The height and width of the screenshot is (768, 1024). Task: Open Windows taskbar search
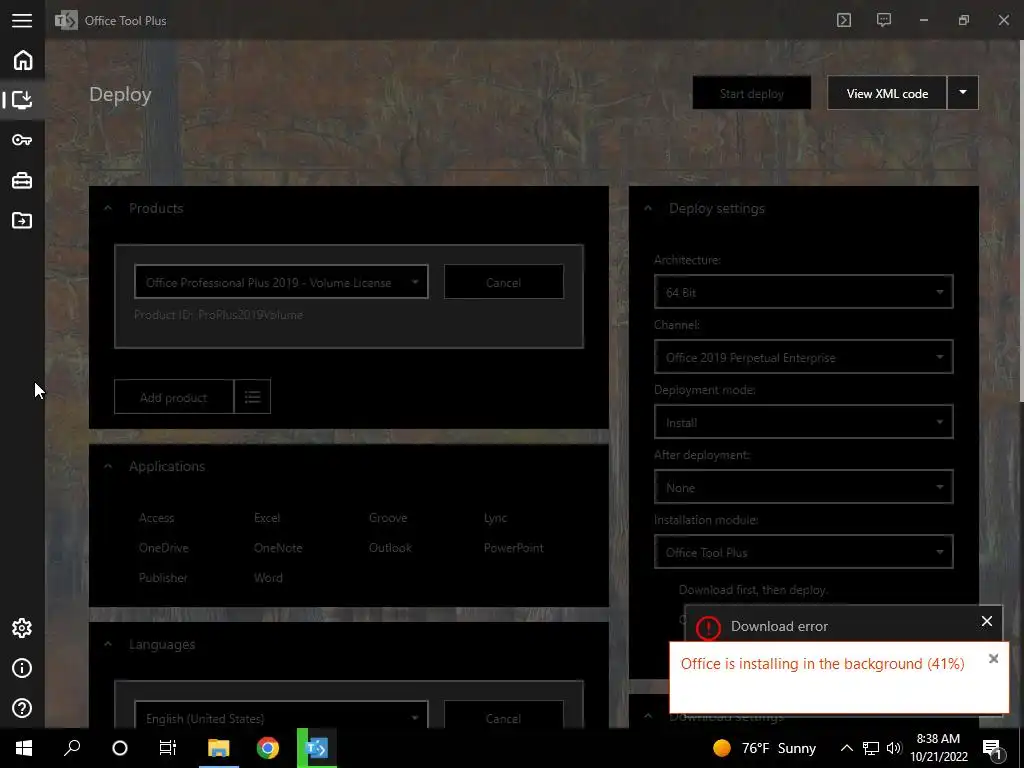coord(72,748)
